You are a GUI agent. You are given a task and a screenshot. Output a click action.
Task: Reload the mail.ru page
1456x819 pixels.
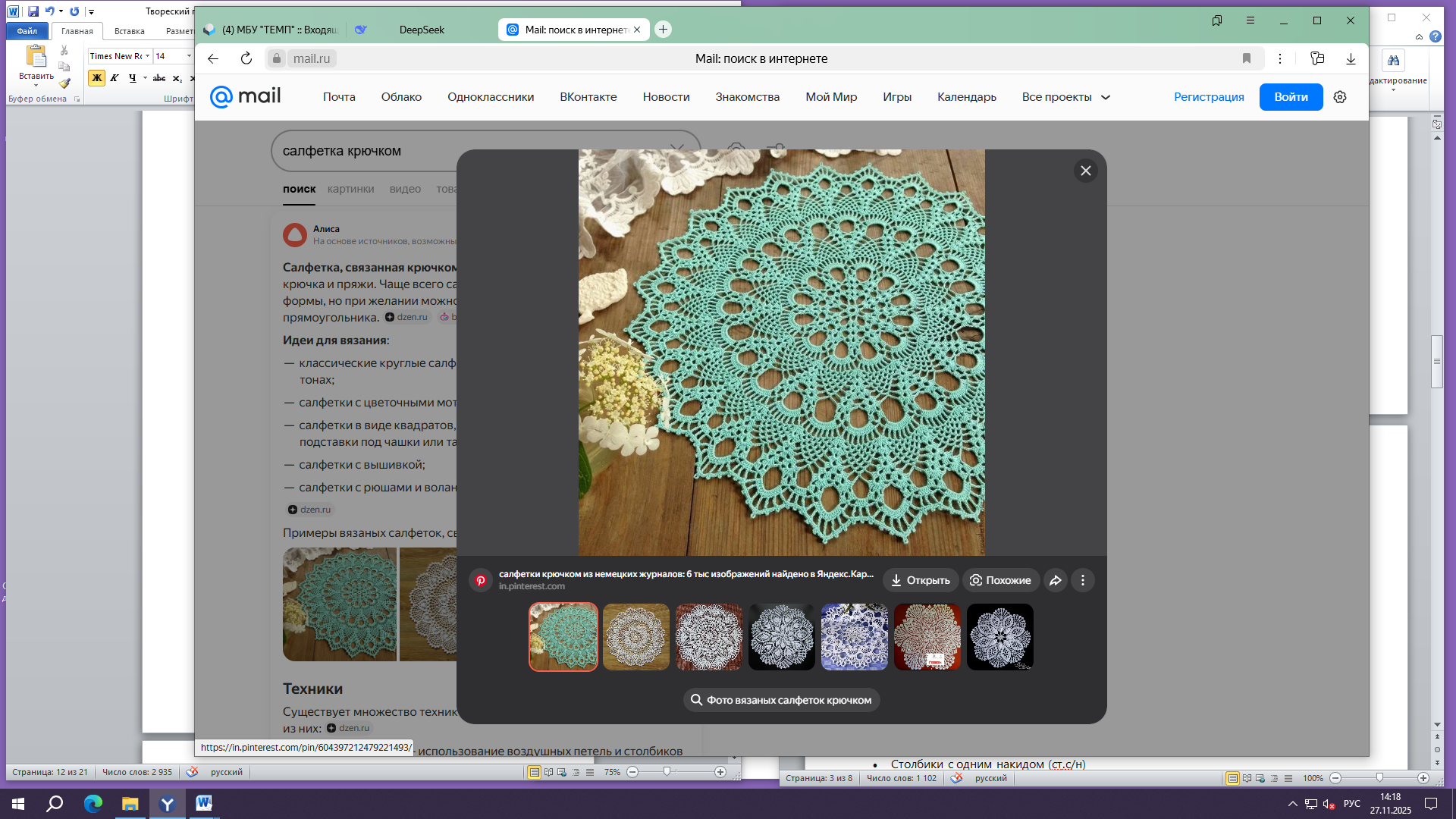coord(246,58)
